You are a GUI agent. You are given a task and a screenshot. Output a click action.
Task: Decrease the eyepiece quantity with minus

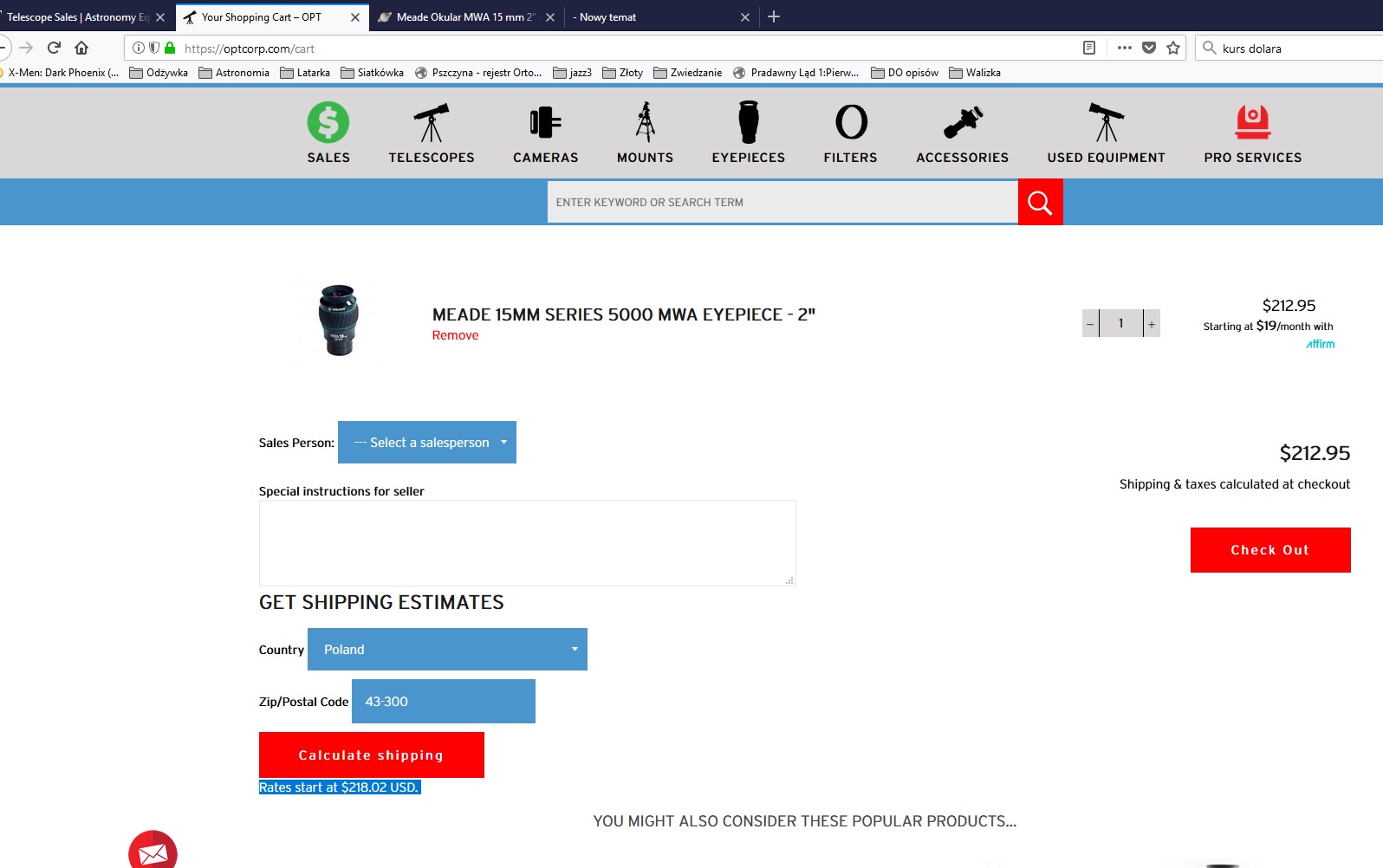click(1090, 323)
